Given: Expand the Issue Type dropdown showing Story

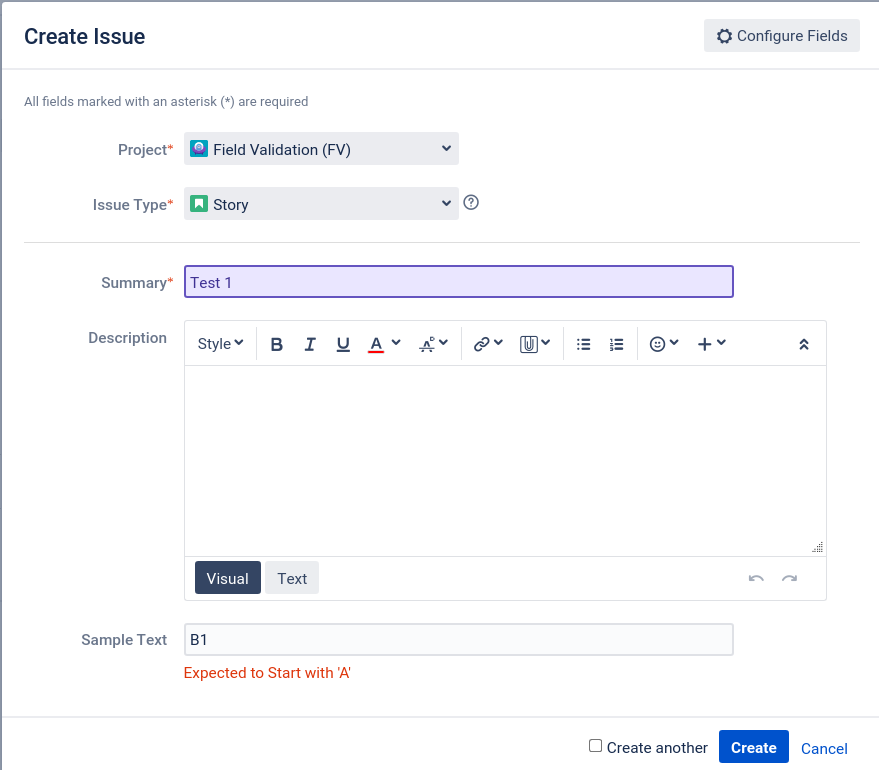Looking at the screenshot, I should 321,204.
